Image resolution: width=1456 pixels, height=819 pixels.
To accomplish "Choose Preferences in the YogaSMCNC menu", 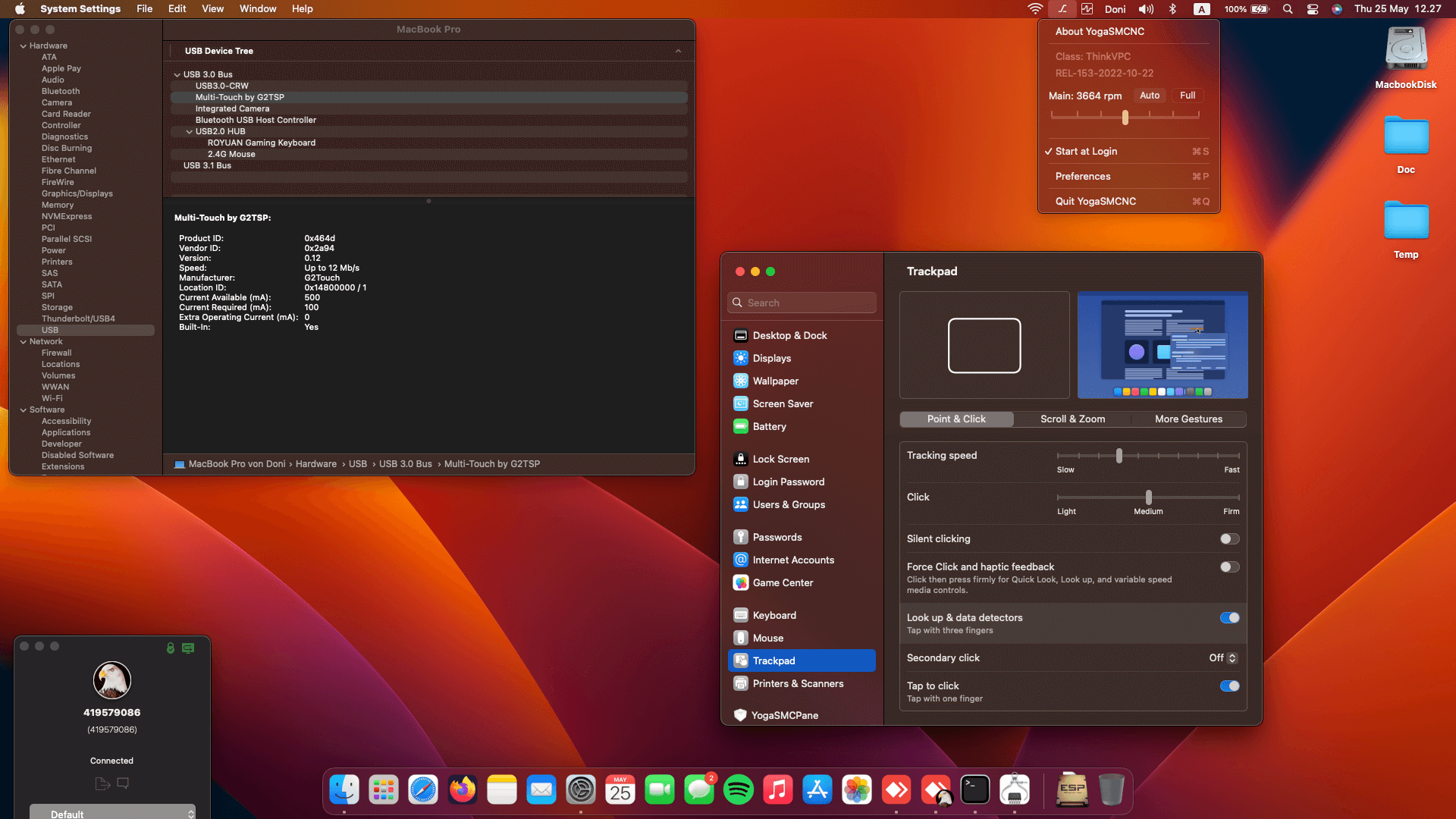I will point(1083,177).
